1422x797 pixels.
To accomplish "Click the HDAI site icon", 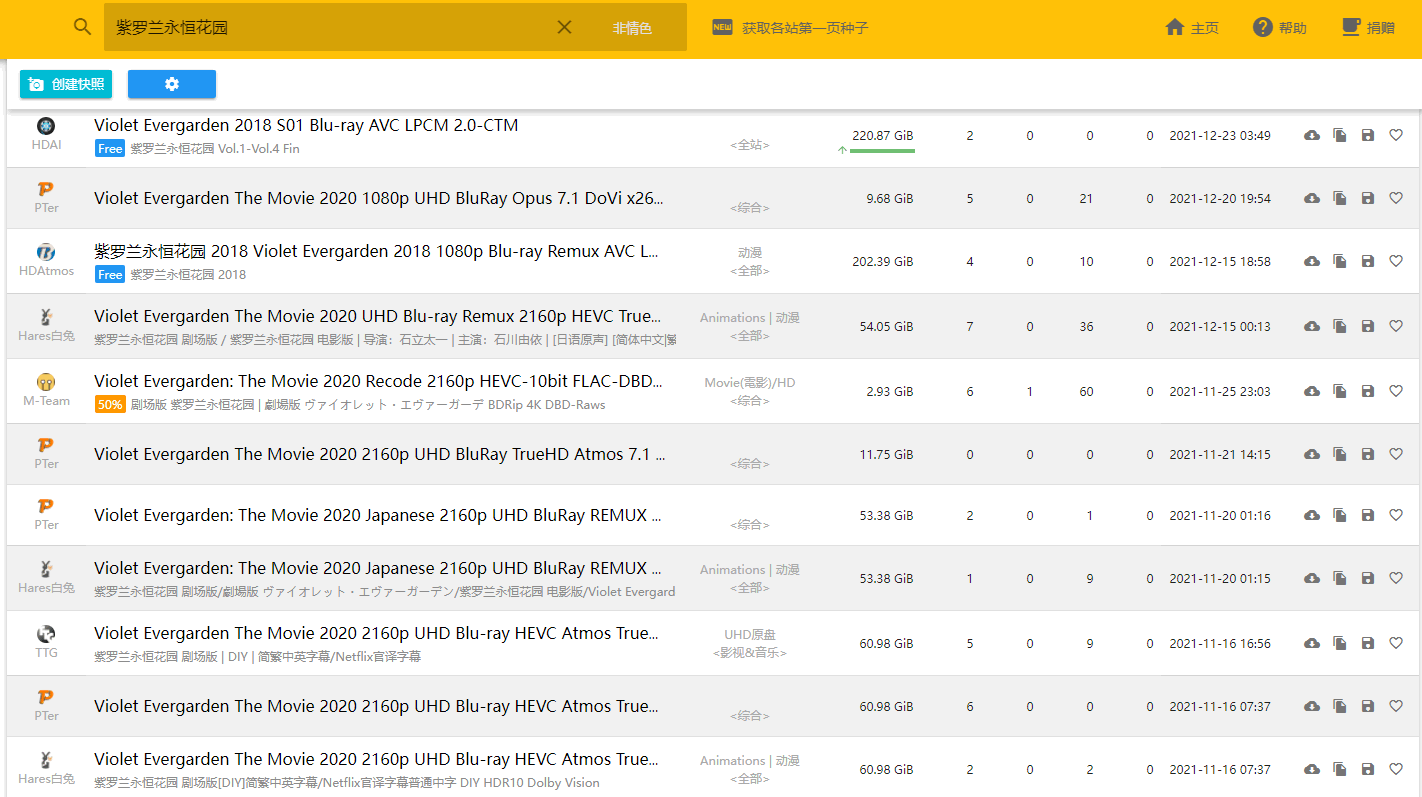I will [x=46, y=126].
